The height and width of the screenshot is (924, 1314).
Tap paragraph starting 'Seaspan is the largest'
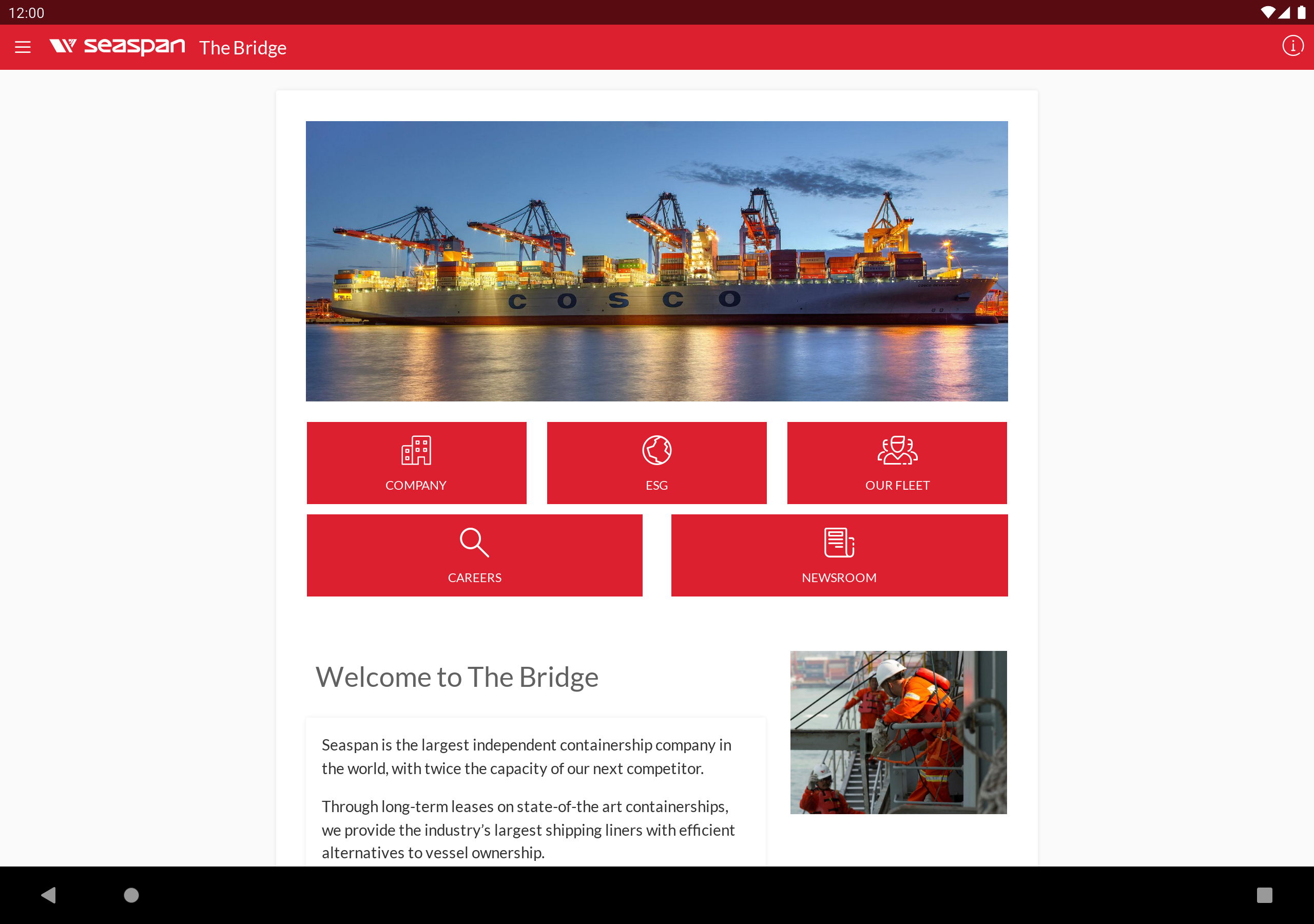527,757
